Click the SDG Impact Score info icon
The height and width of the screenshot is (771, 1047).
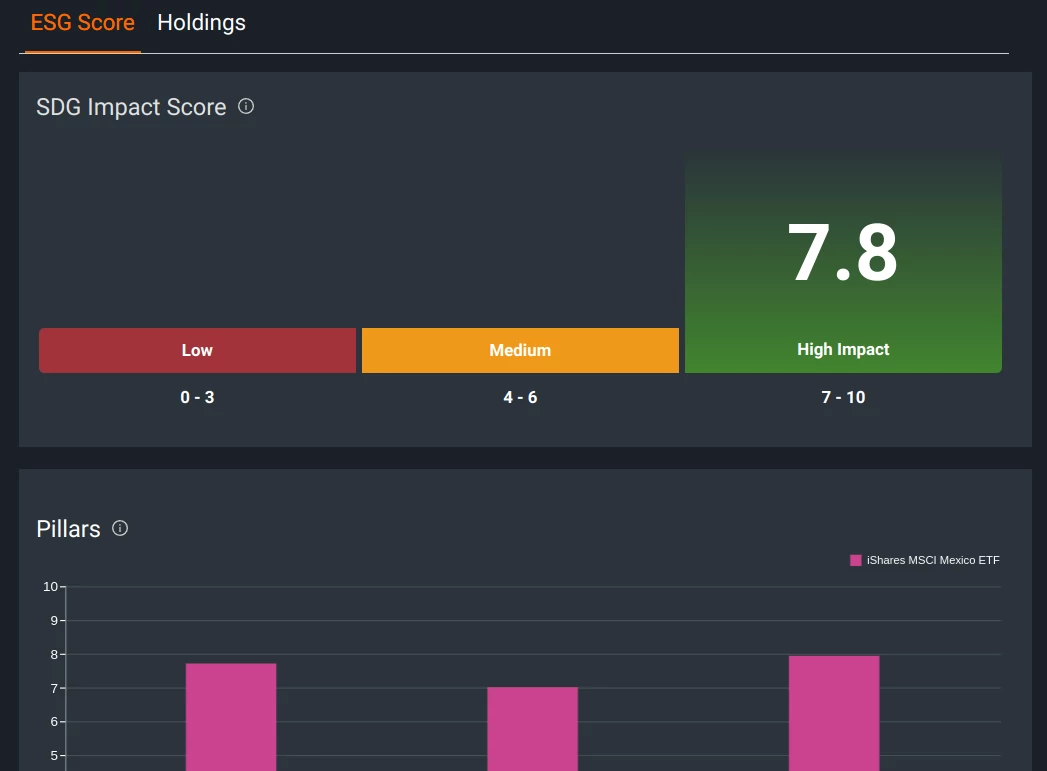(x=246, y=106)
